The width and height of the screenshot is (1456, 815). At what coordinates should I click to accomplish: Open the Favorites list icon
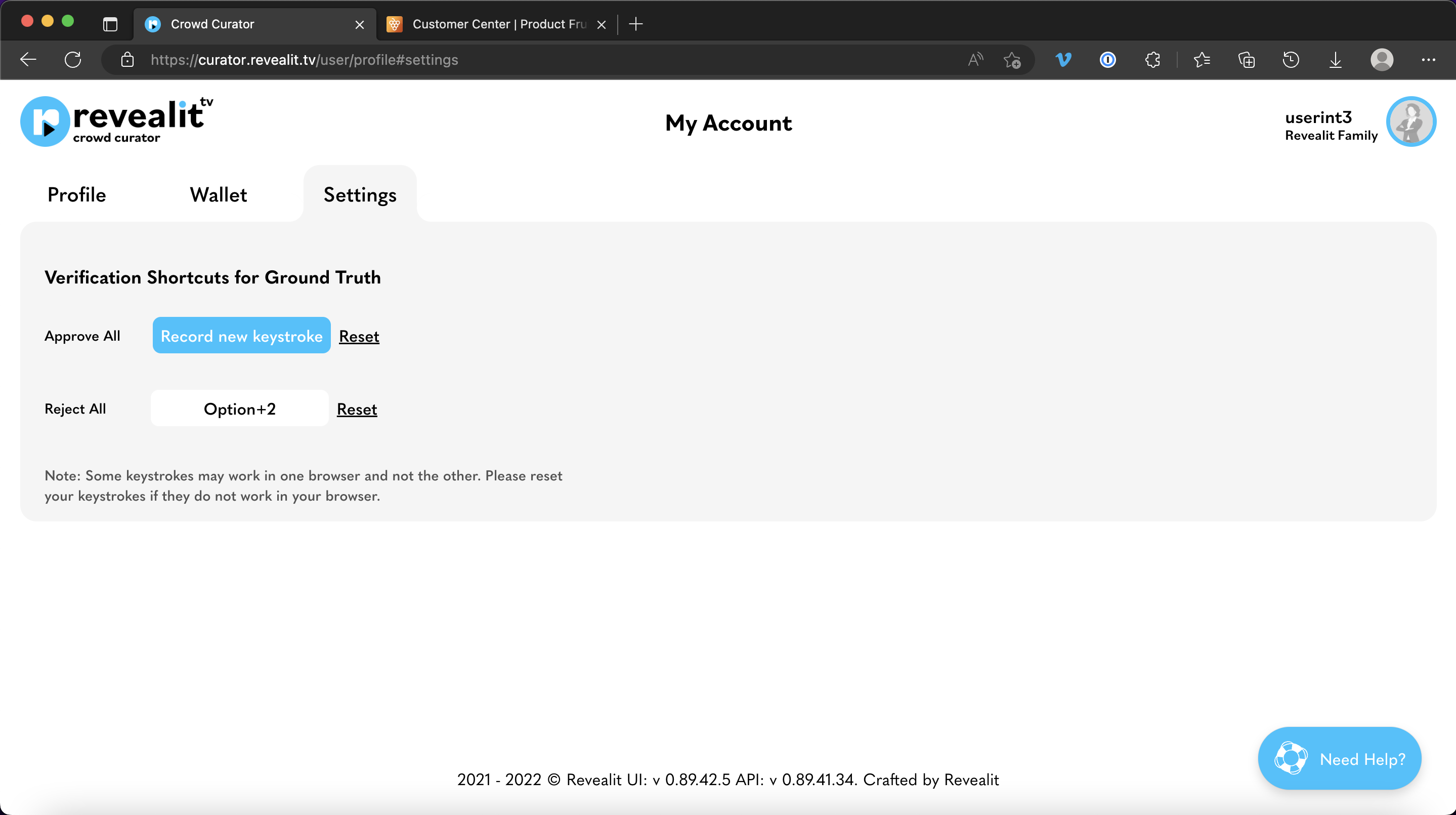point(1202,59)
